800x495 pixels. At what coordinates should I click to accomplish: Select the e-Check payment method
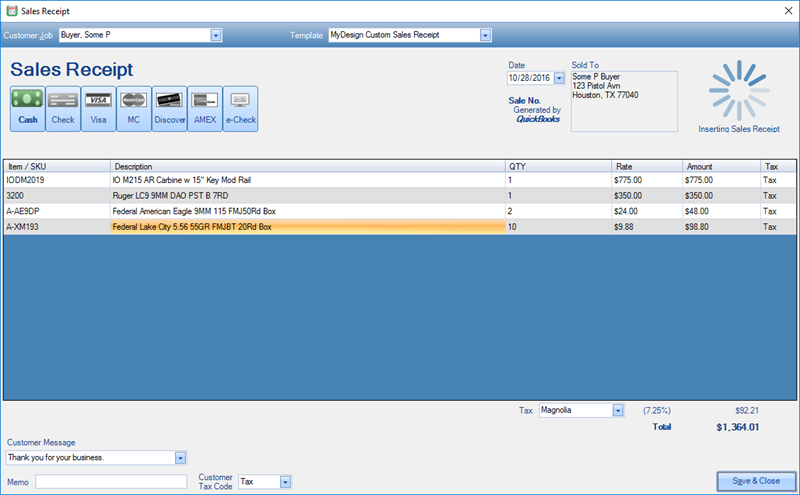click(x=240, y=109)
